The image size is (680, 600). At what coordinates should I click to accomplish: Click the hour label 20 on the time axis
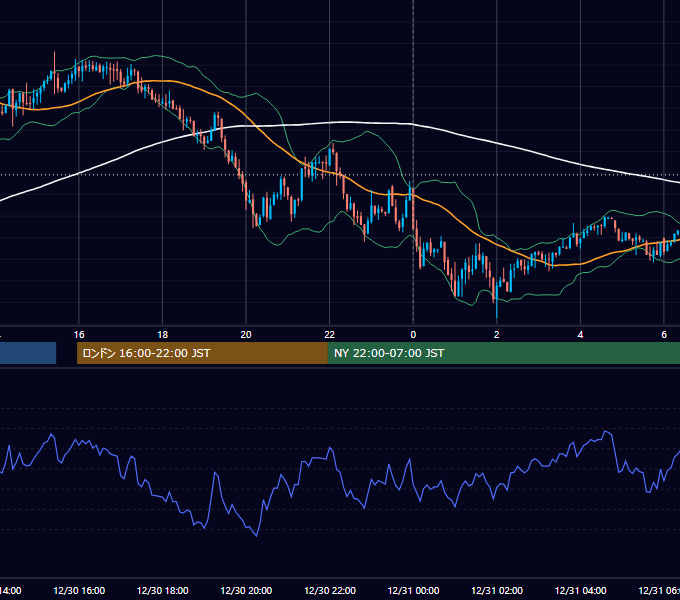pyautogui.click(x=246, y=335)
